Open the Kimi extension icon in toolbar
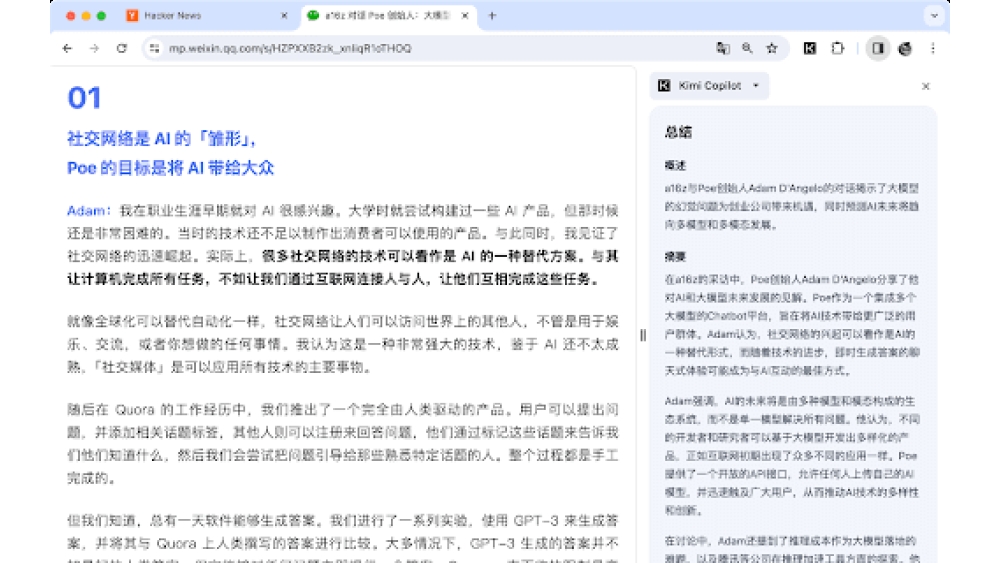The height and width of the screenshot is (563, 1000). tap(810, 48)
